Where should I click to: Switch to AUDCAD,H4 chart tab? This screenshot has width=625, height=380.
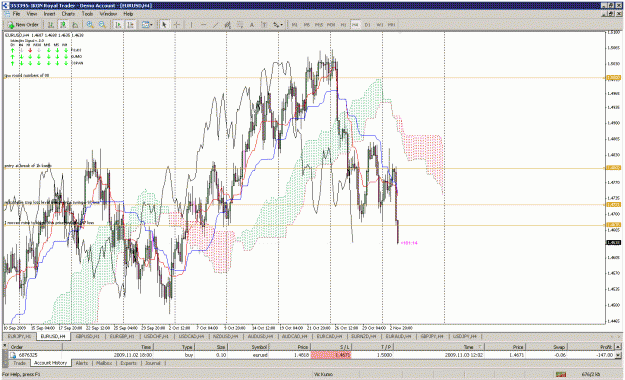(294, 337)
